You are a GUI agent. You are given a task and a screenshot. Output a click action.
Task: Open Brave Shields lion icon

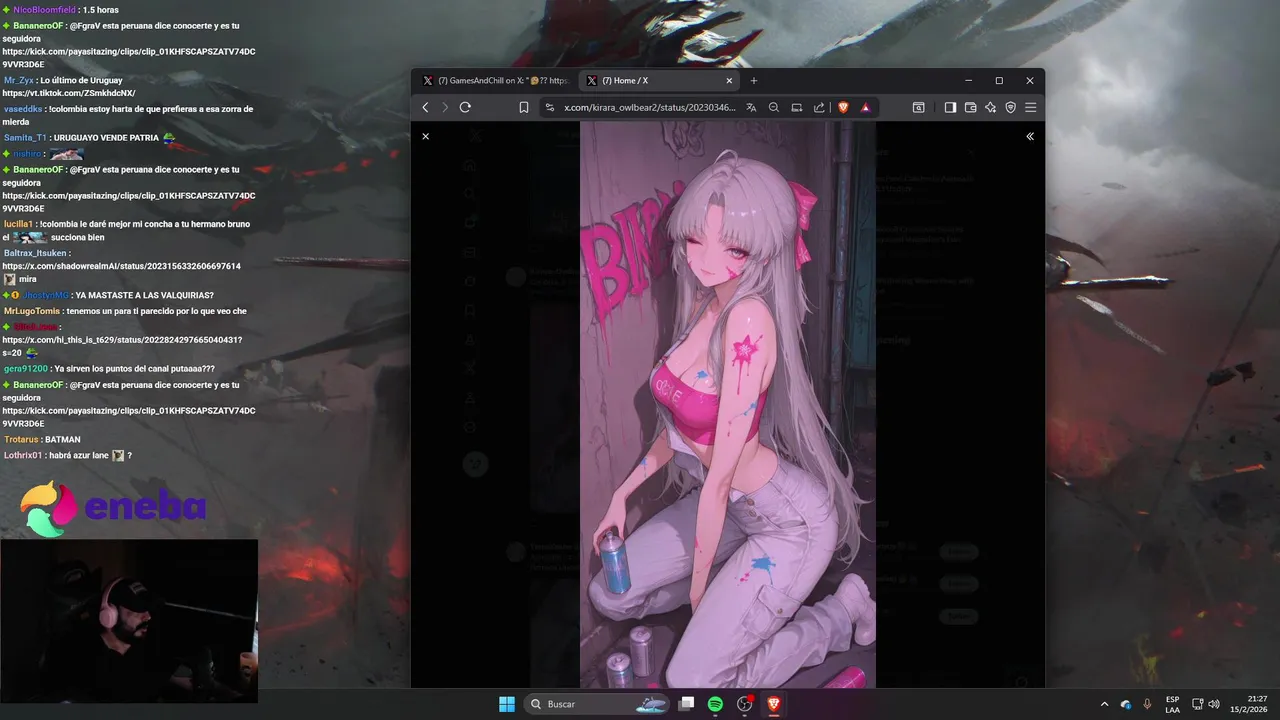[843, 107]
